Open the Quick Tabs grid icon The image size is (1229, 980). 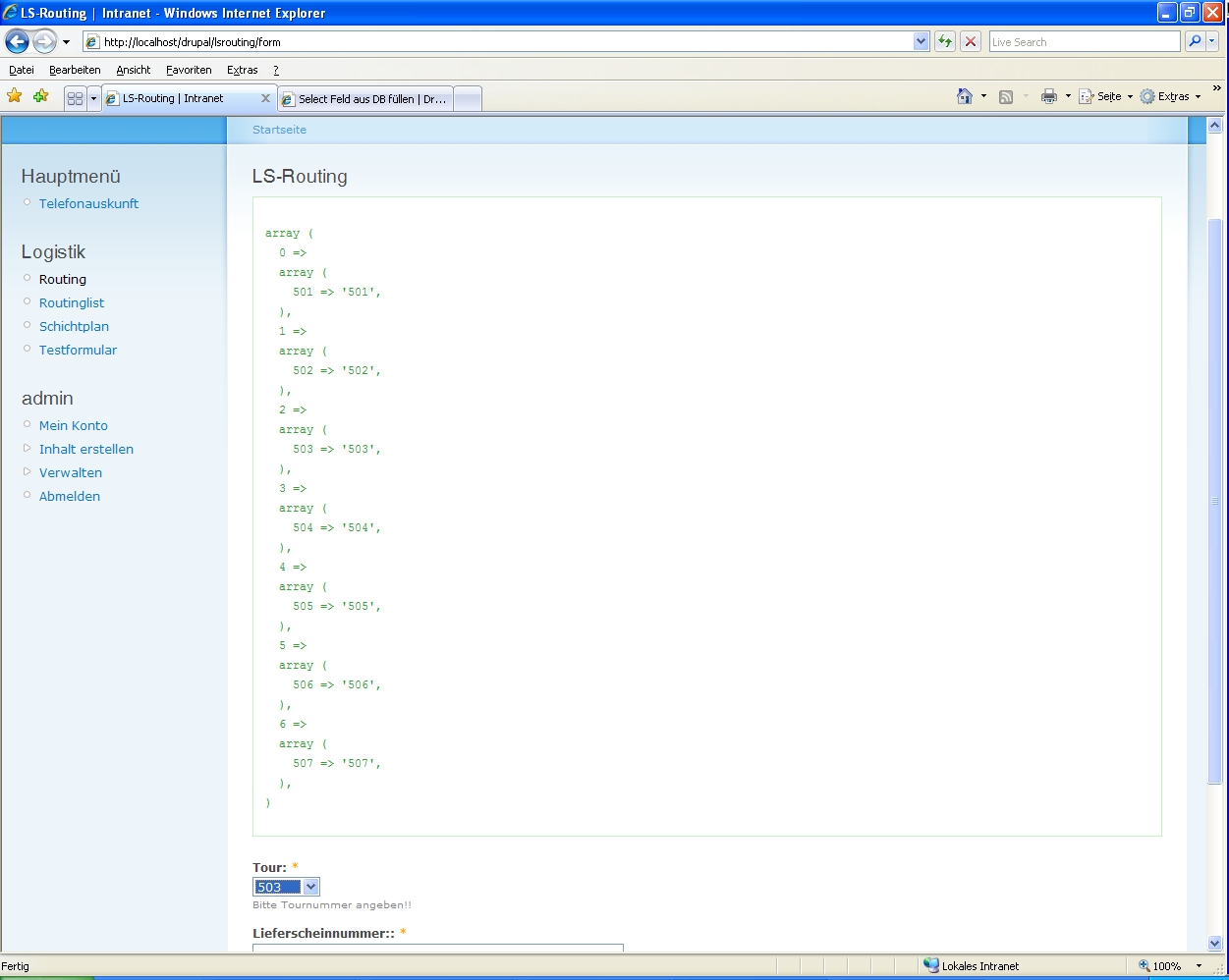[75, 98]
